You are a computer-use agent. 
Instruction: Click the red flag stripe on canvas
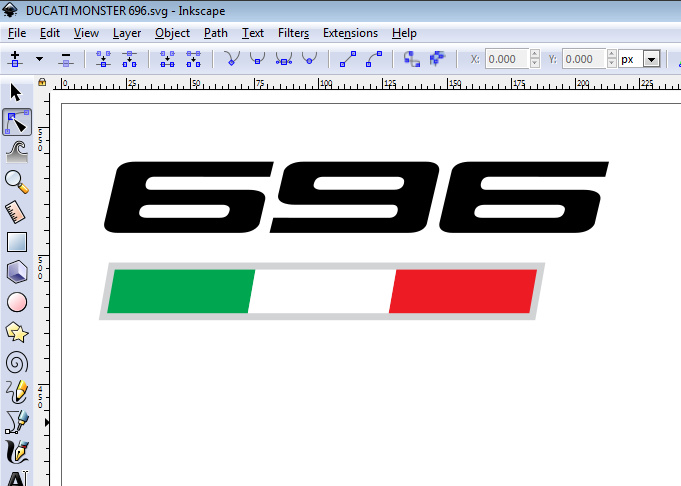click(463, 291)
